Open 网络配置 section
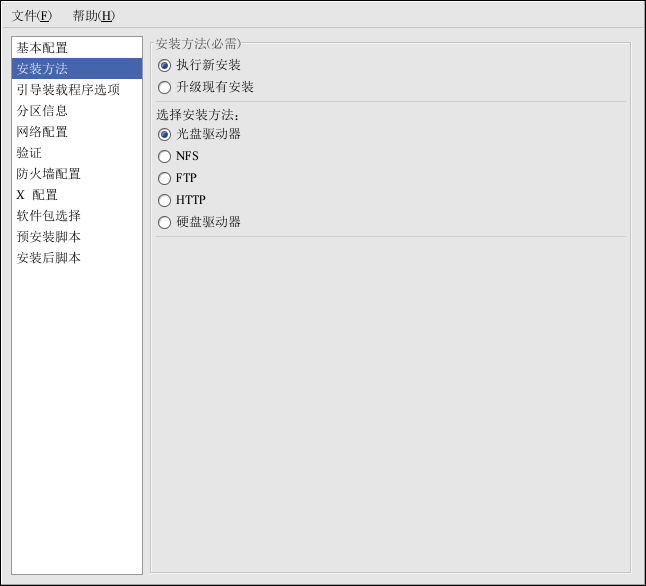 point(77,131)
